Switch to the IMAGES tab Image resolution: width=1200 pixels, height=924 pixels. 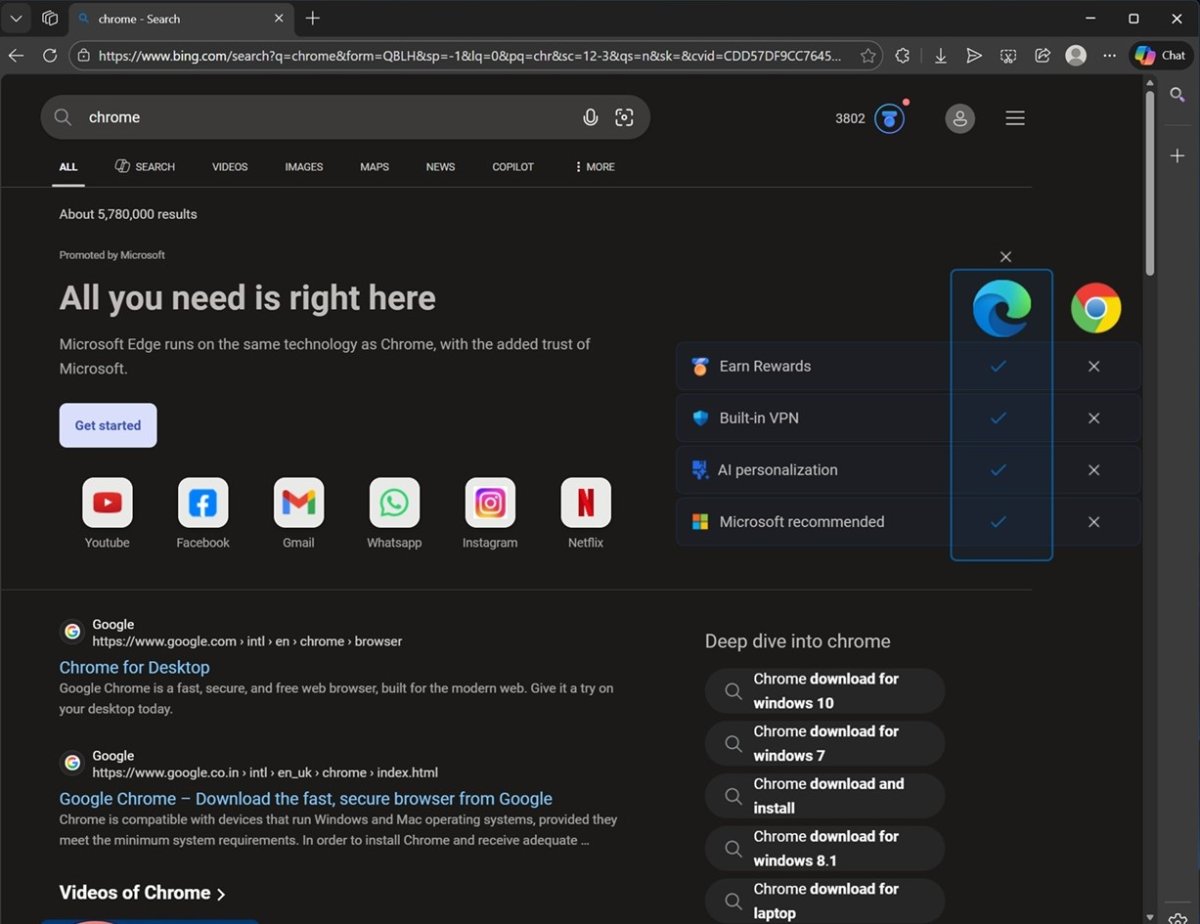point(303,167)
